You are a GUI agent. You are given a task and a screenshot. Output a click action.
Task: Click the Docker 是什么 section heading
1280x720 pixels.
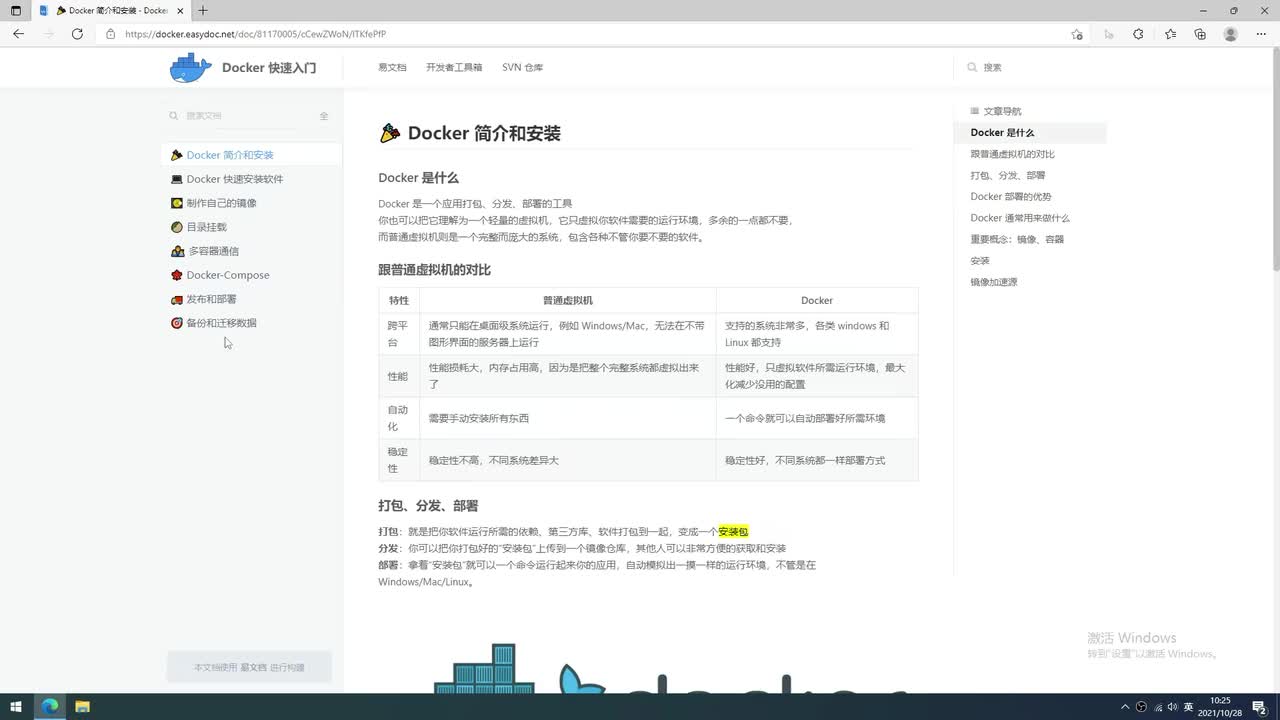coord(418,178)
